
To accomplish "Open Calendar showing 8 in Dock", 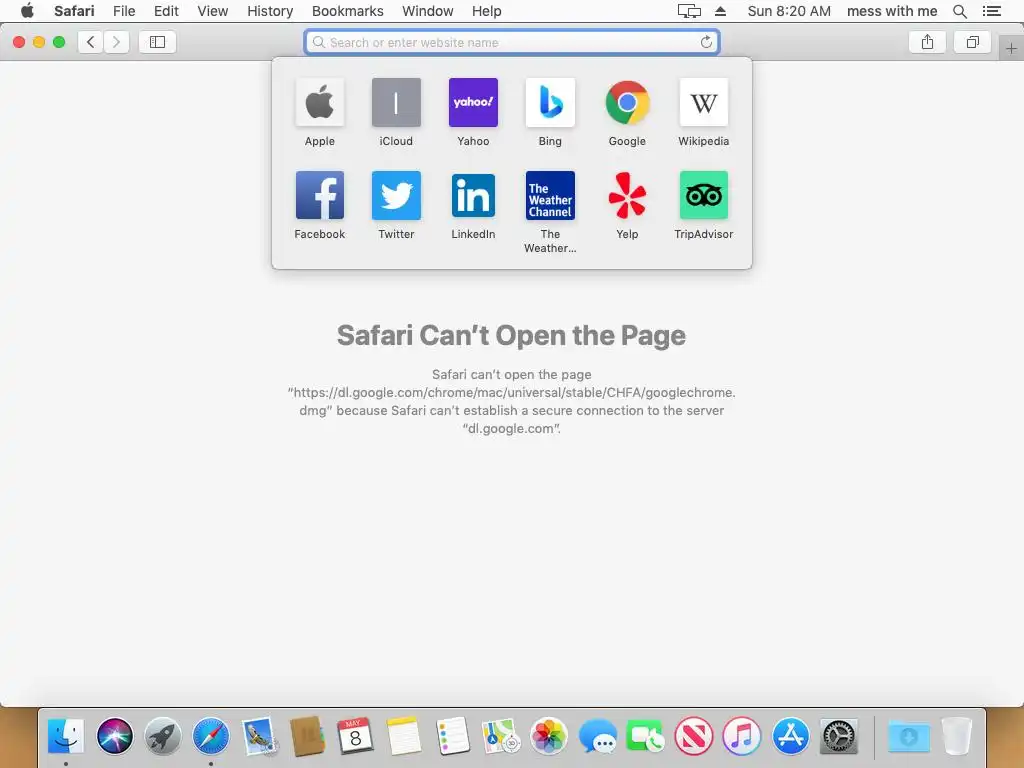I will click(x=355, y=736).
